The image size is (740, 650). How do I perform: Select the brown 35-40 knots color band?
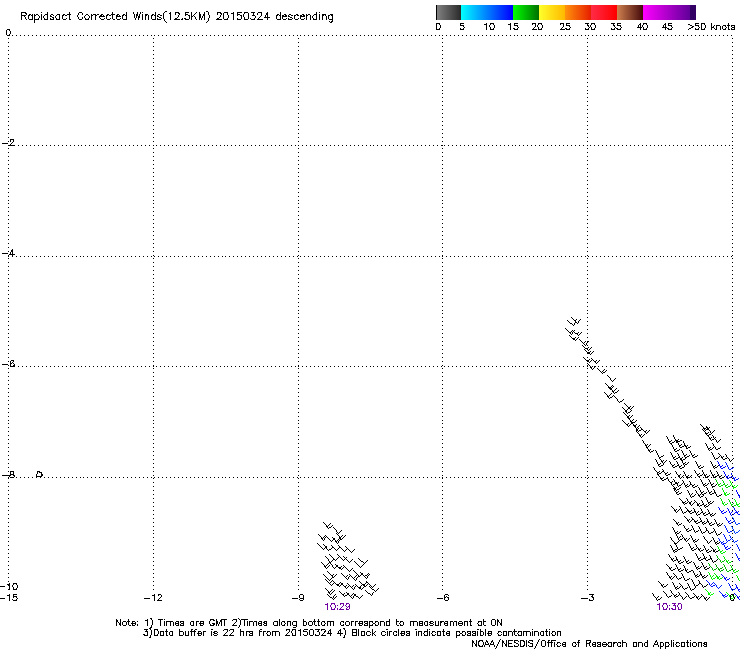(x=630, y=12)
